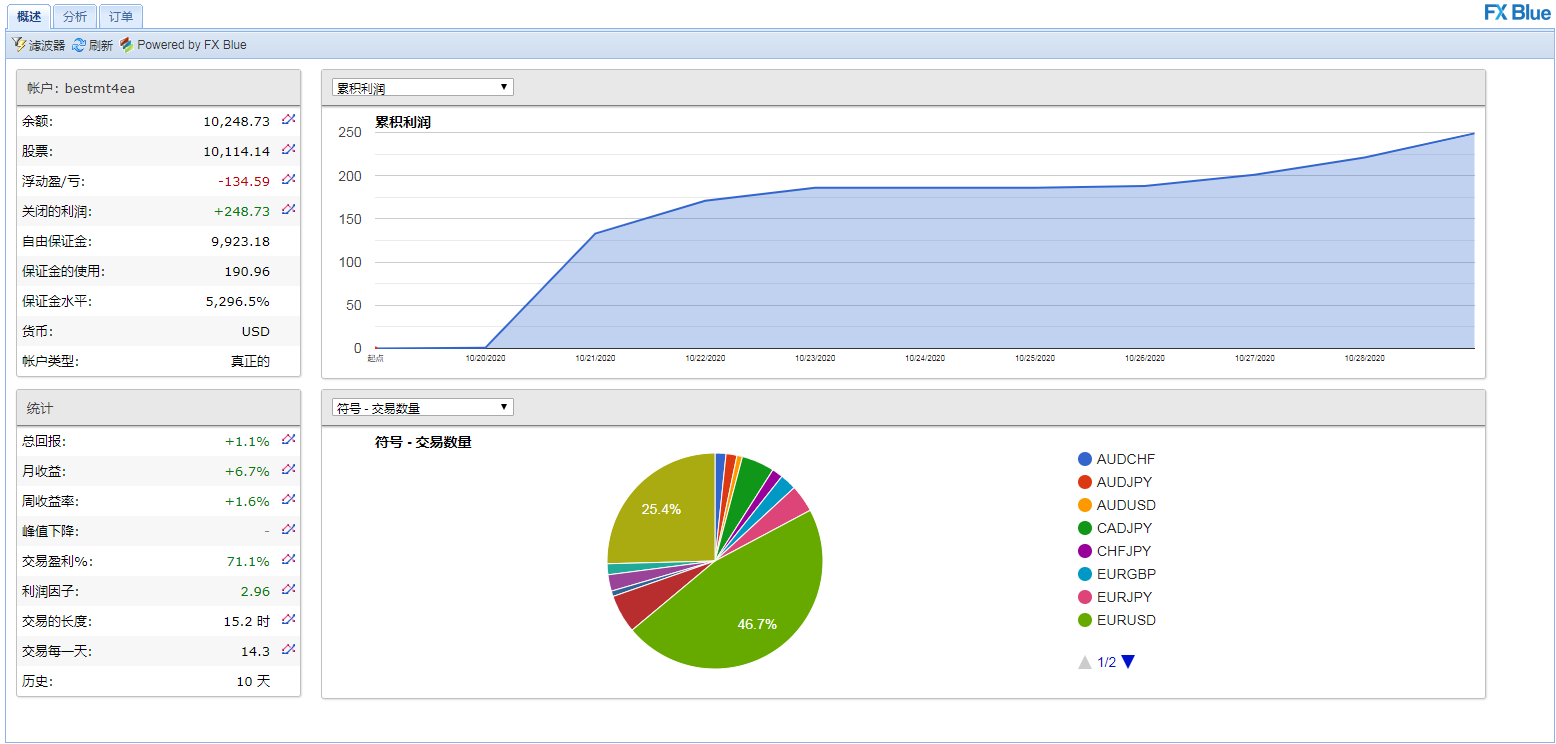Image resolution: width=1556 pixels, height=744 pixels.
Task: Click the FX Blue logo
Action: point(1517,13)
